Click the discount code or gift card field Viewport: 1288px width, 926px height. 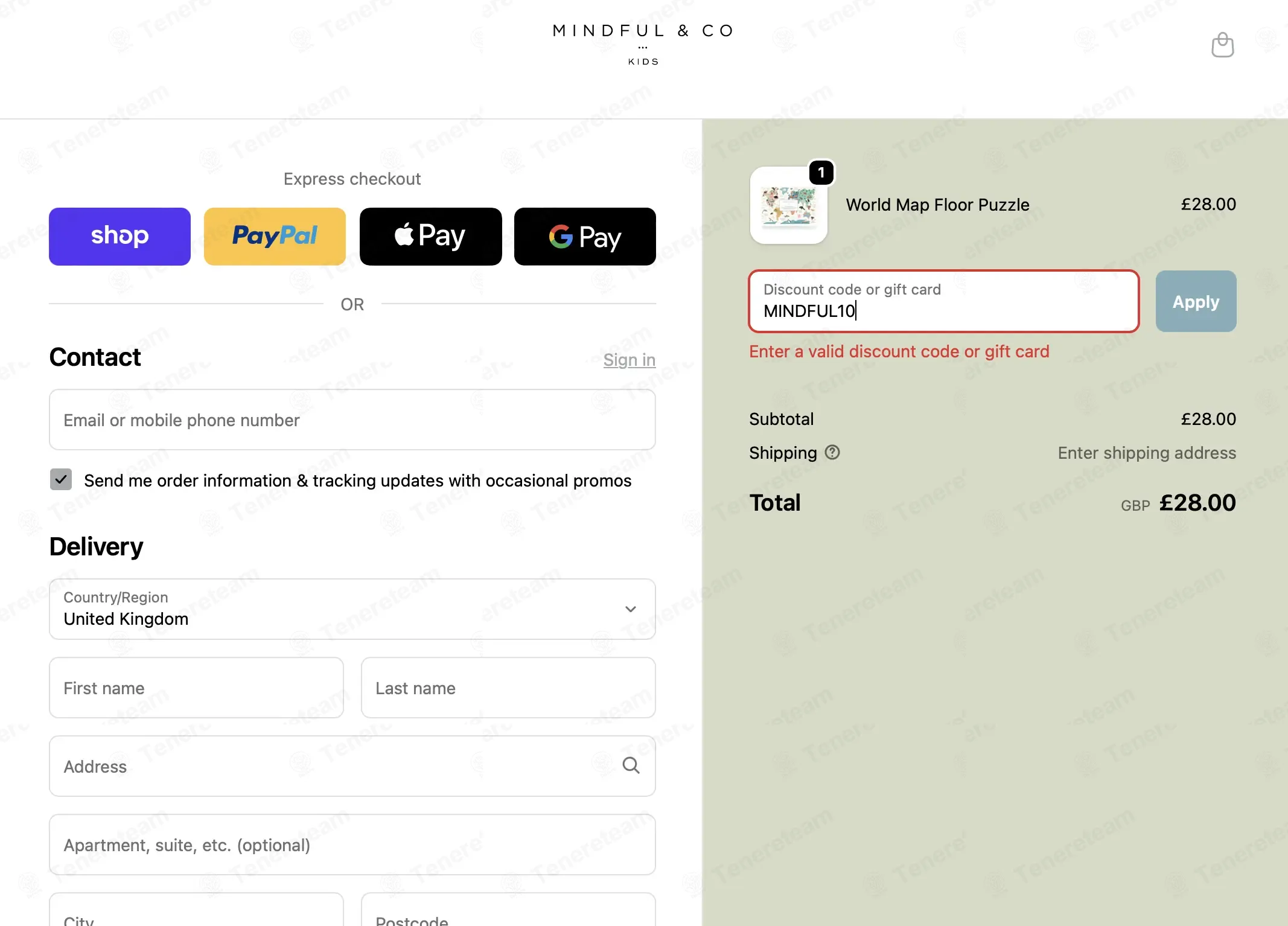pos(943,301)
